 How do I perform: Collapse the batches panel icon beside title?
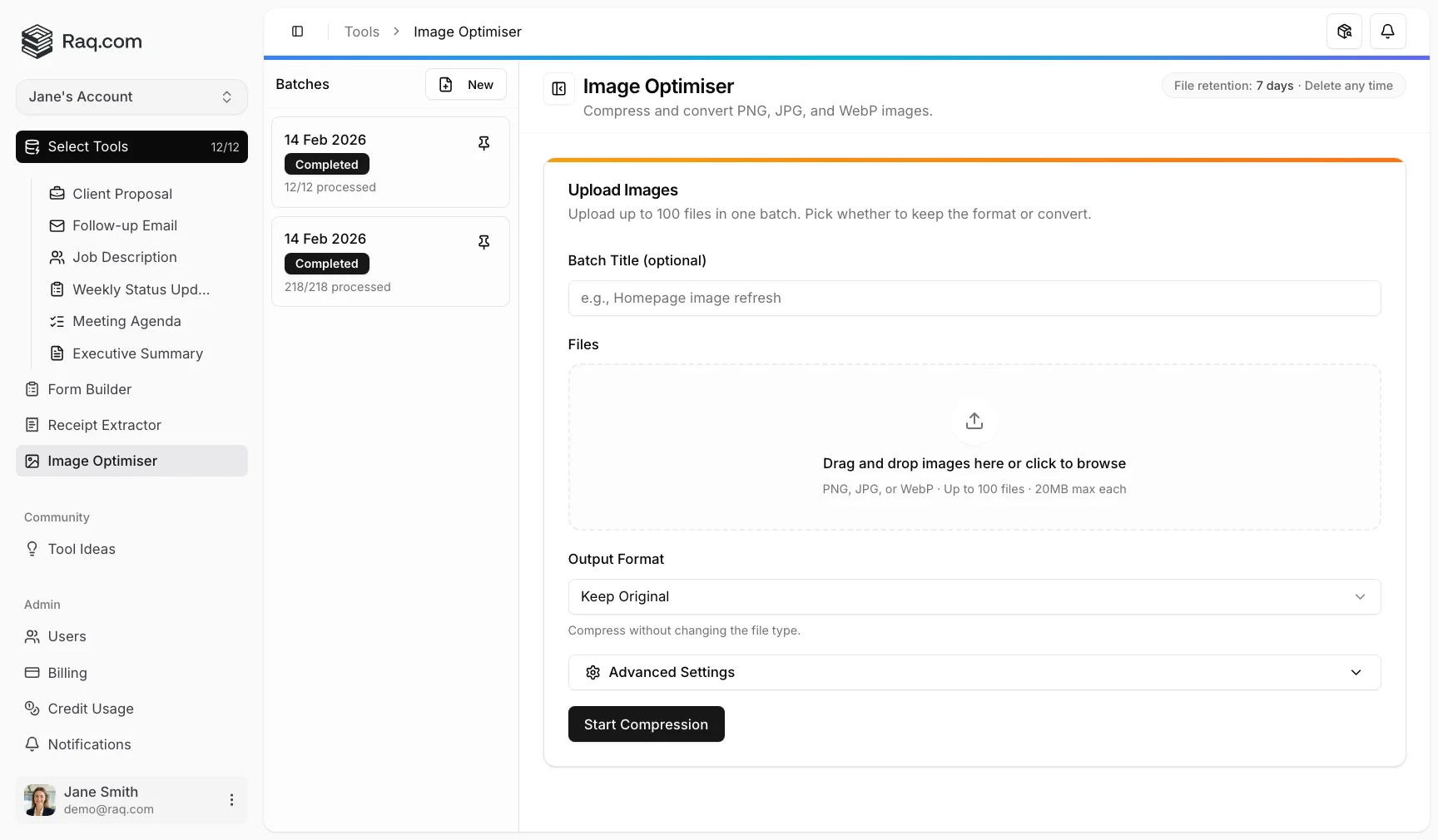point(559,88)
